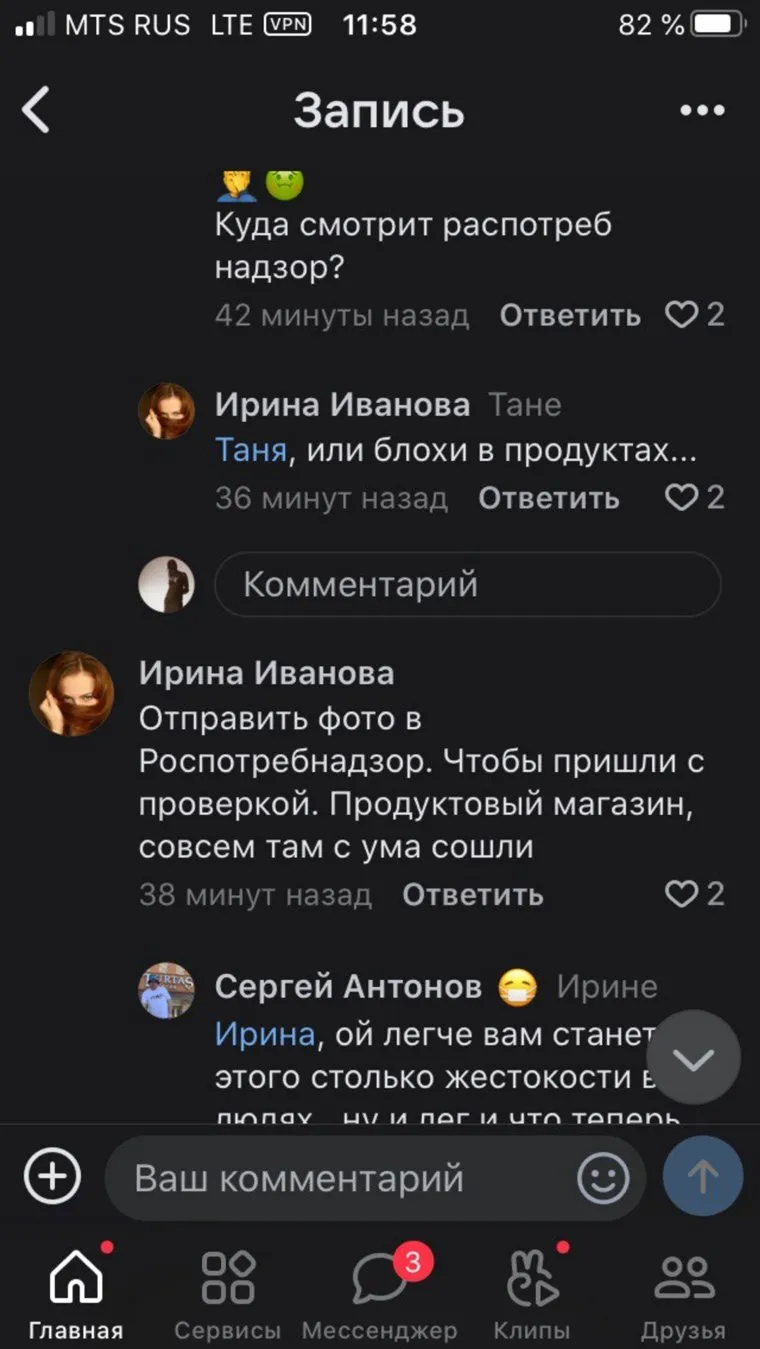The image size is (760, 1349).
Task: Open the emoji smiley picker
Action: [603, 1178]
